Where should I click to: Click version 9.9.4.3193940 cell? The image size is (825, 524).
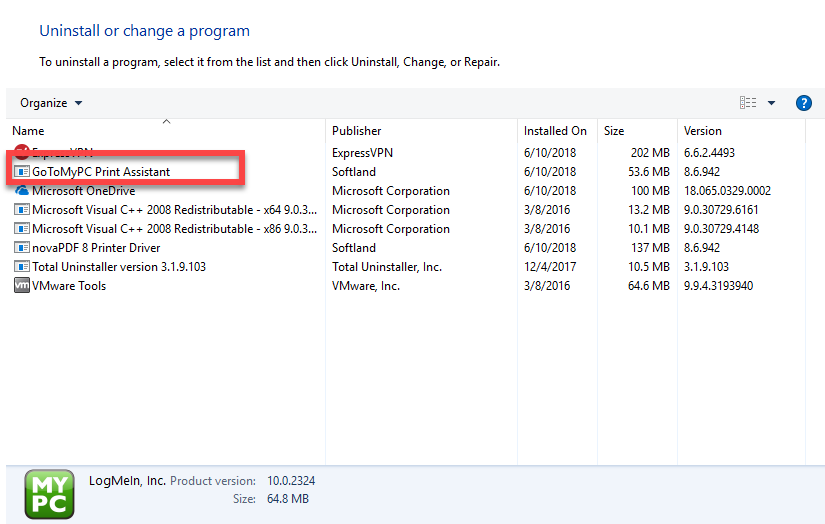[x=718, y=285]
